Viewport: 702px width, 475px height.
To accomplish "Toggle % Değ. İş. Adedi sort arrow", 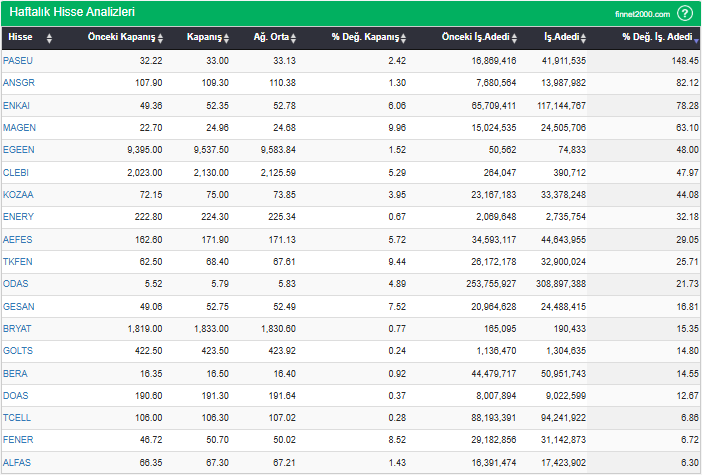I will point(696,41).
